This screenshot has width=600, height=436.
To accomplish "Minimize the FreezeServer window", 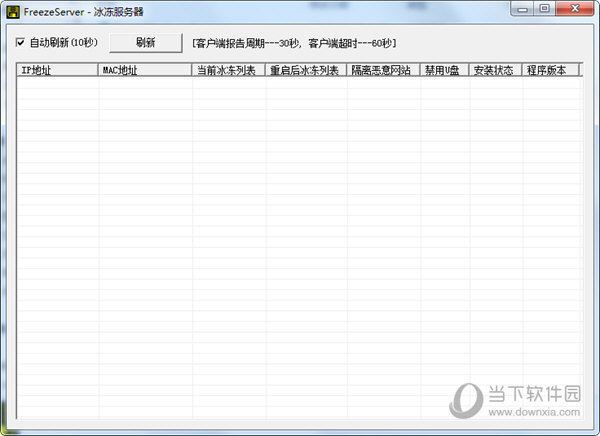I will 523,9.
